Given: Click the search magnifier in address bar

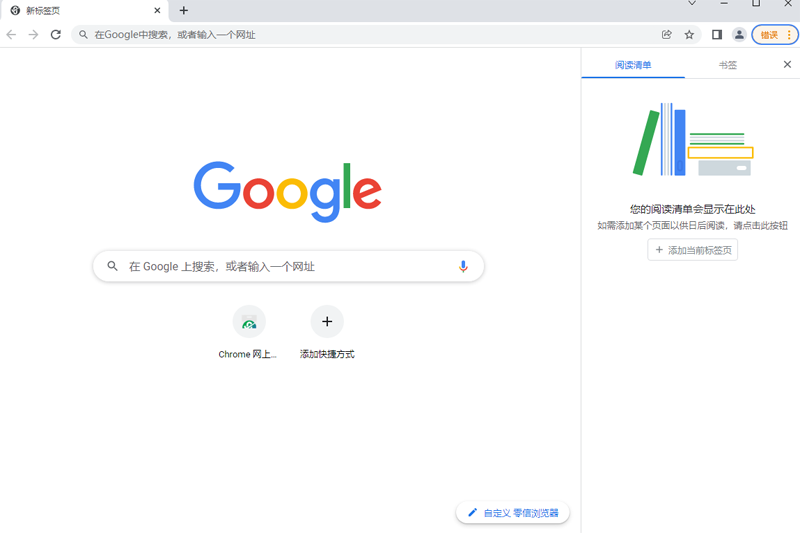Looking at the screenshot, I should point(83,35).
